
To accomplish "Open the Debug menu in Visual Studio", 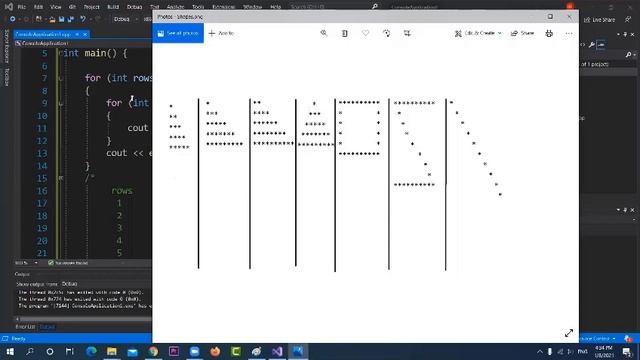I will [134, 7].
